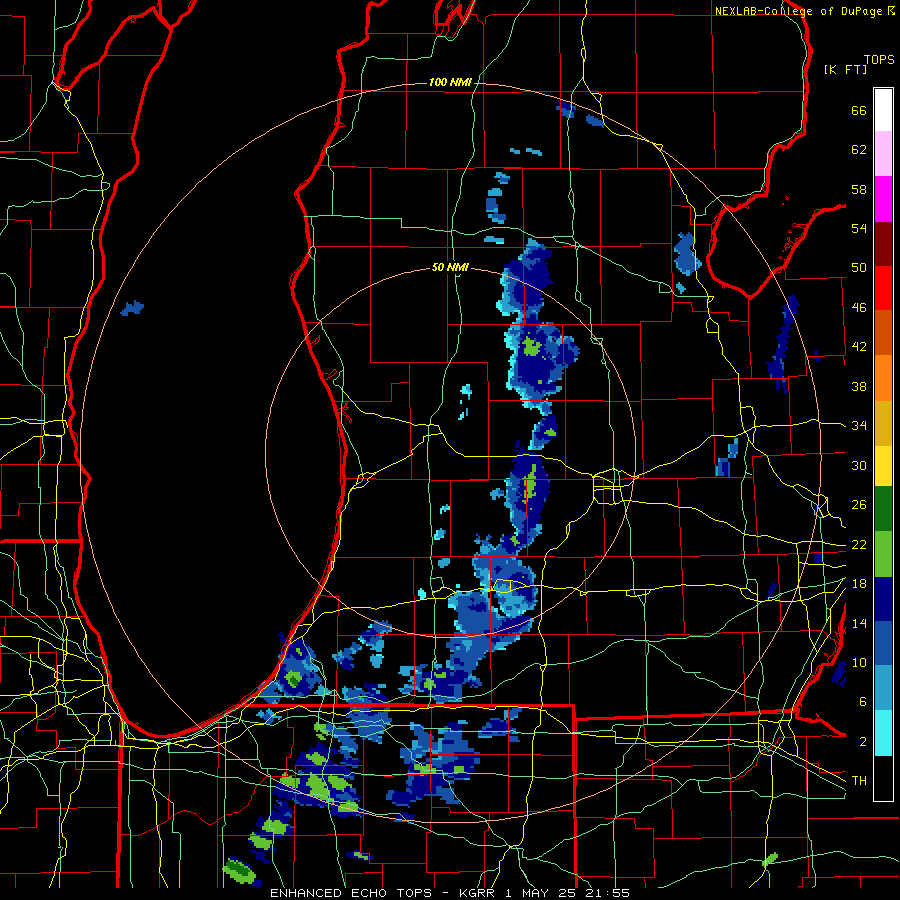The image size is (900, 900).
Task: Click the 21:55 timestamp text
Action: point(607,893)
